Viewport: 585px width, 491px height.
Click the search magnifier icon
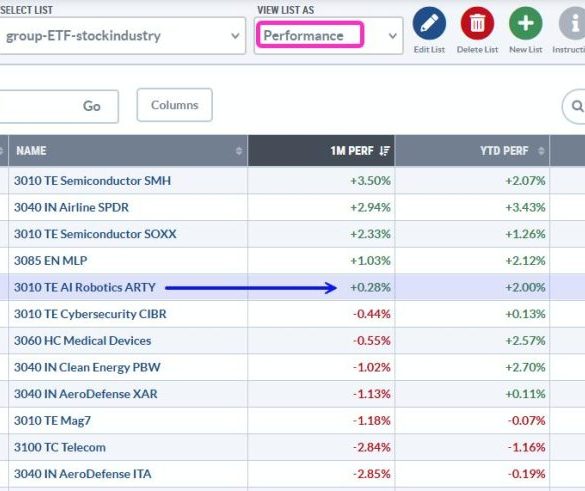pyautogui.click(x=577, y=106)
